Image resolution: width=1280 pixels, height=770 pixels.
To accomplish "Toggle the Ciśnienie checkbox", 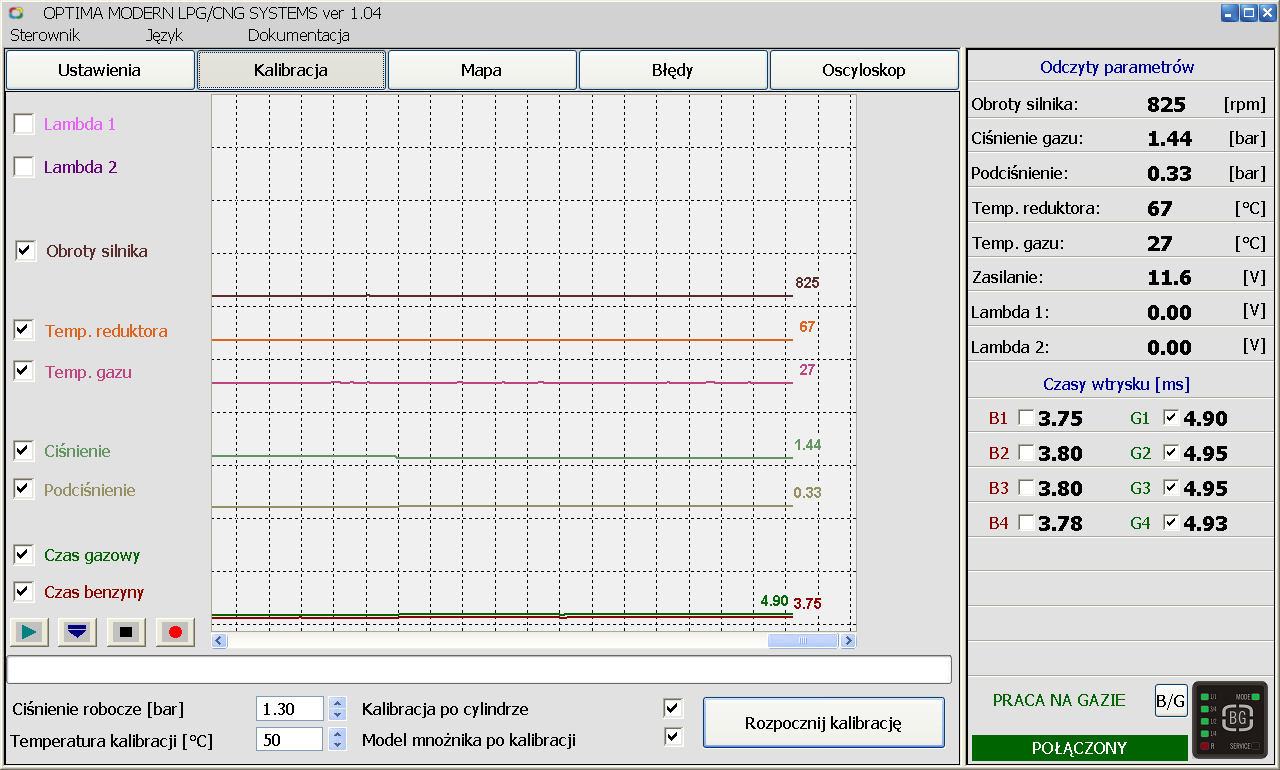I will [23, 450].
